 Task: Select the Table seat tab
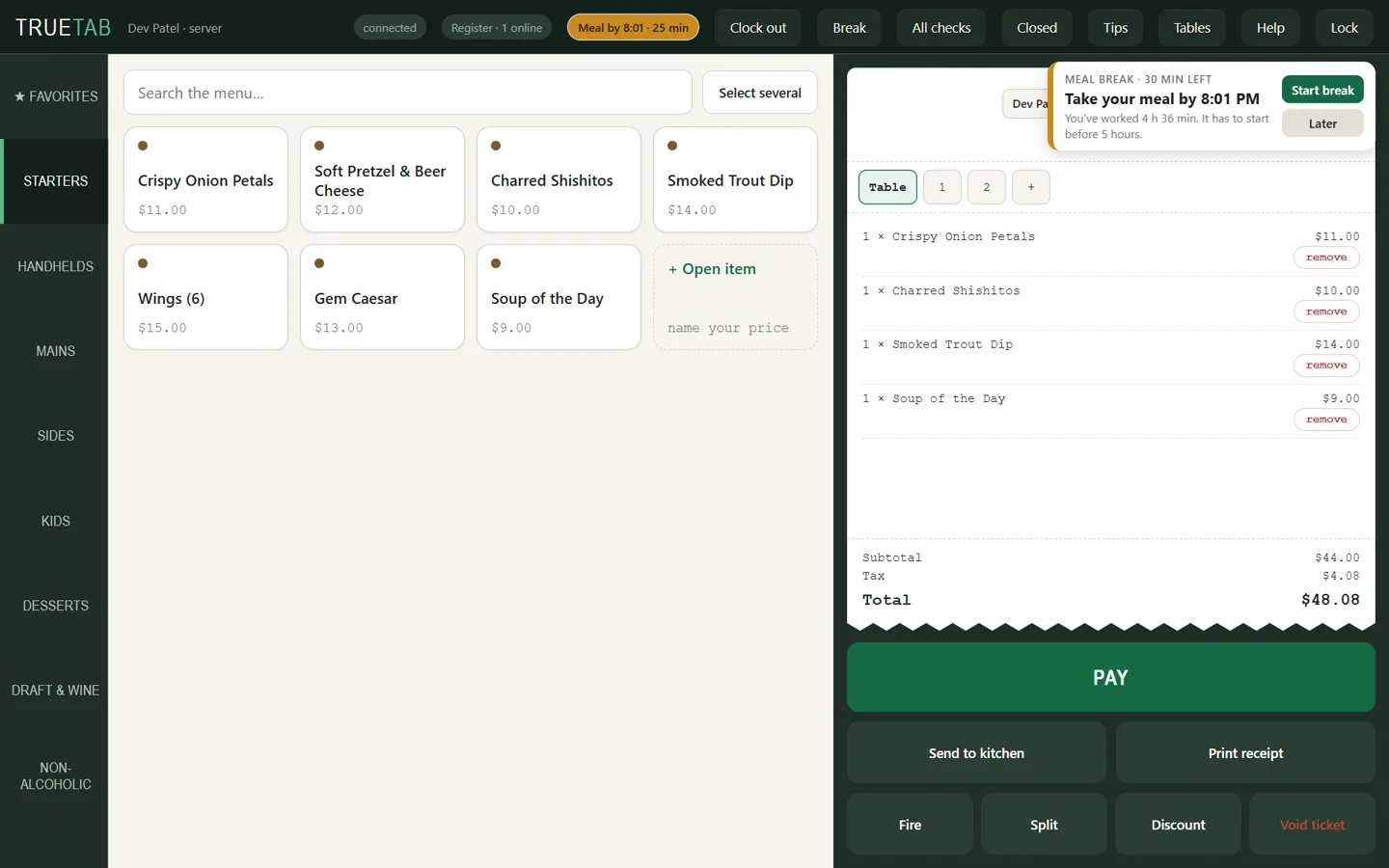pos(887,187)
